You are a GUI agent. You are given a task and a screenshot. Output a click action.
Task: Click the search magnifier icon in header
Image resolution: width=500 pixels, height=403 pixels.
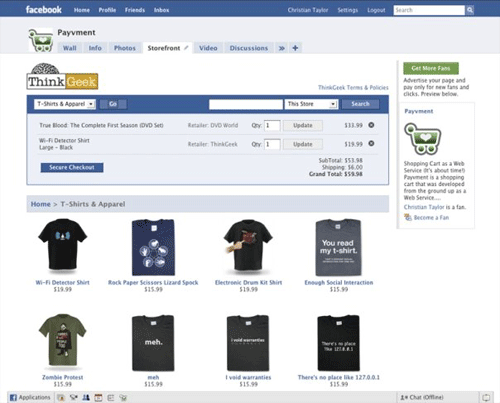(470, 10)
